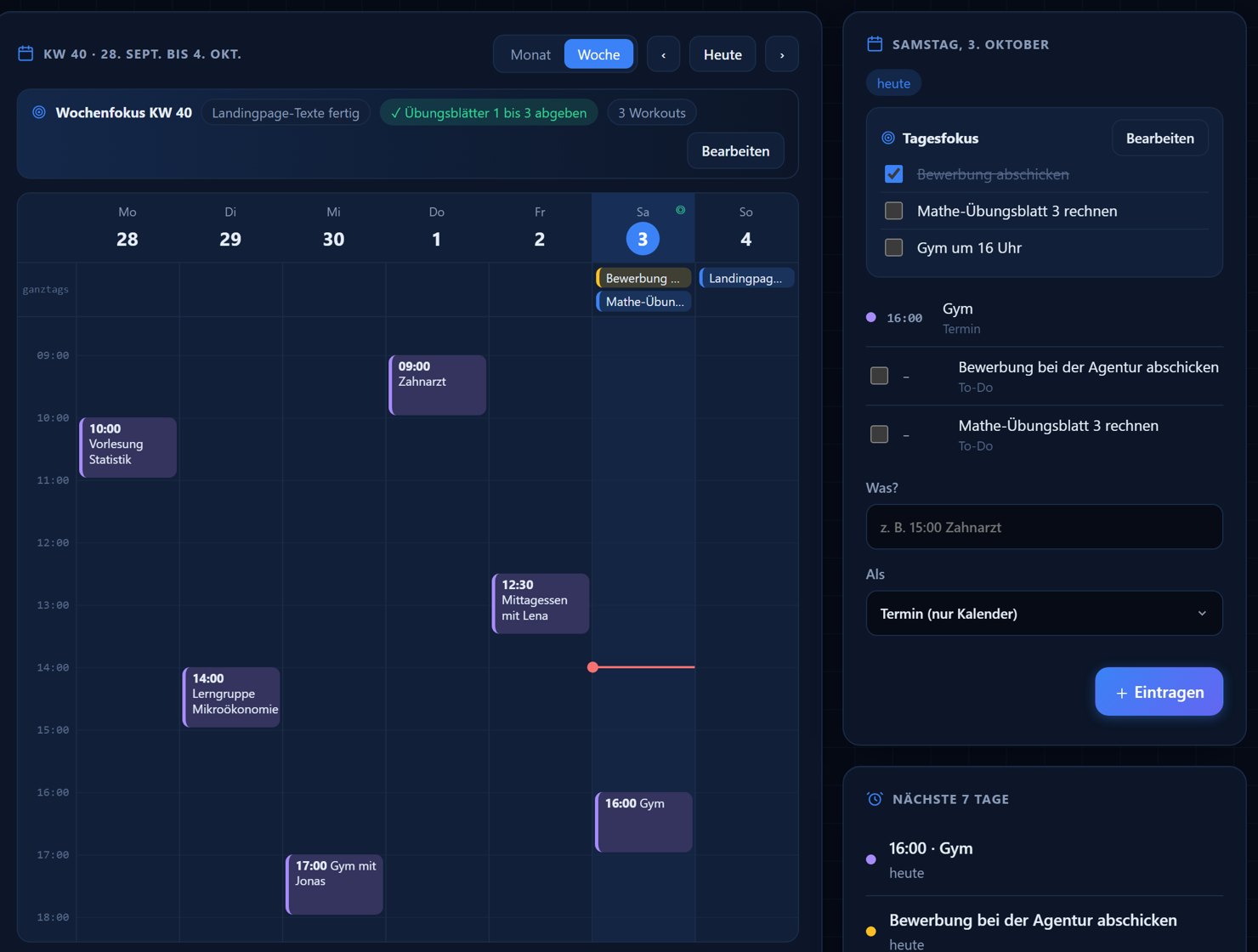Image resolution: width=1258 pixels, height=952 pixels.
Task: Switch to Woche view
Action: tap(598, 54)
